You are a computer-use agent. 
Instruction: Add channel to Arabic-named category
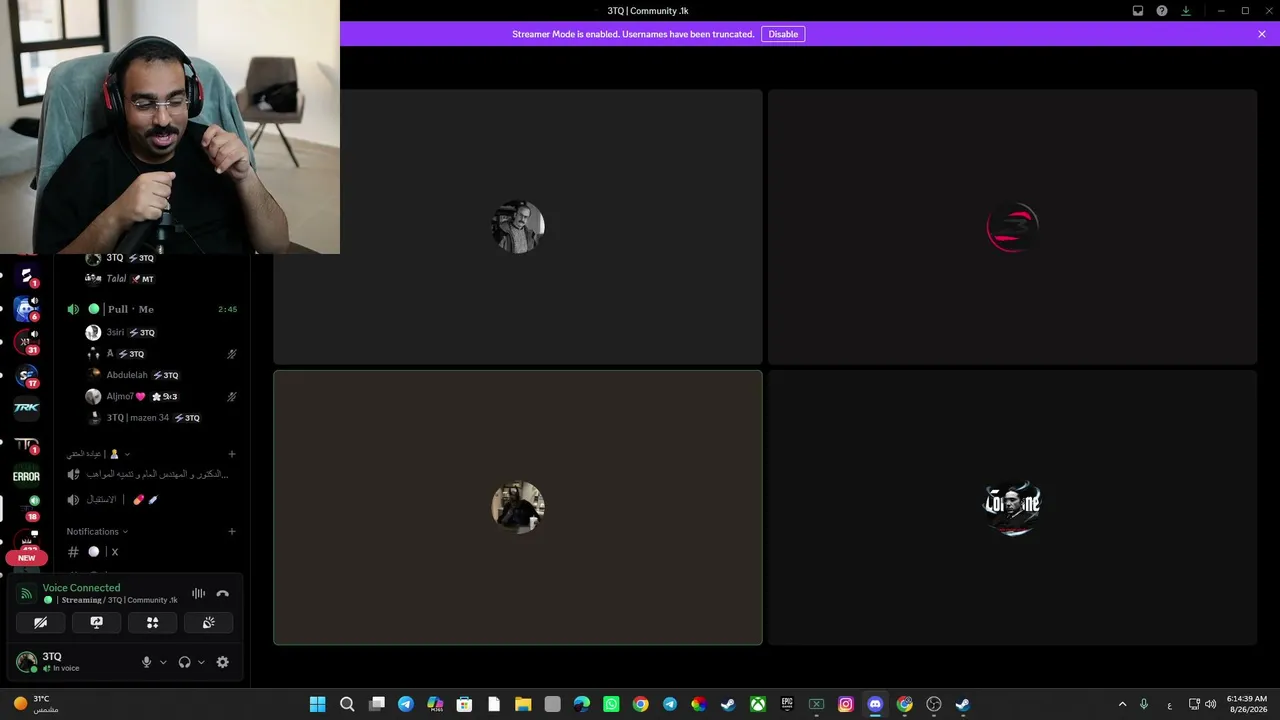coord(232,454)
